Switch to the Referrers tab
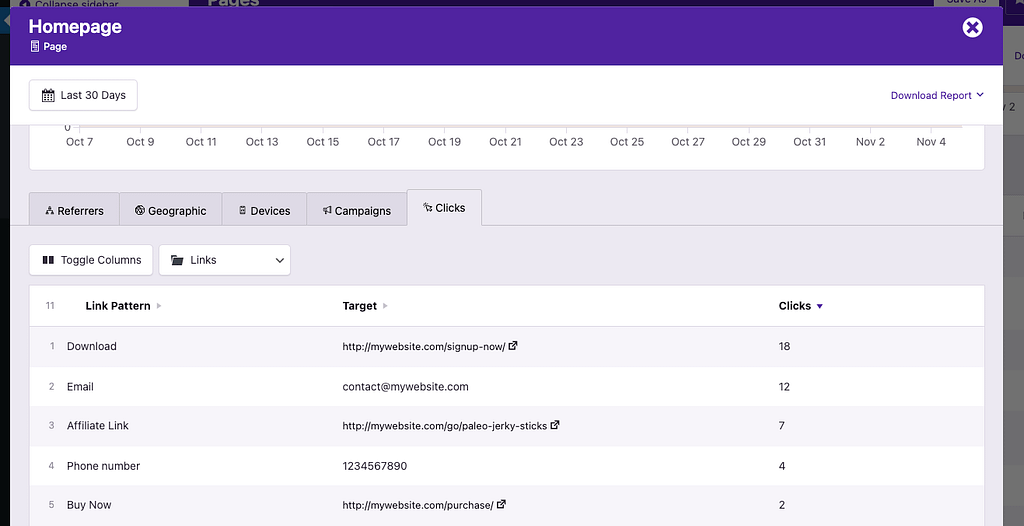The width and height of the screenshot is (1024, 526). (74, 210)
